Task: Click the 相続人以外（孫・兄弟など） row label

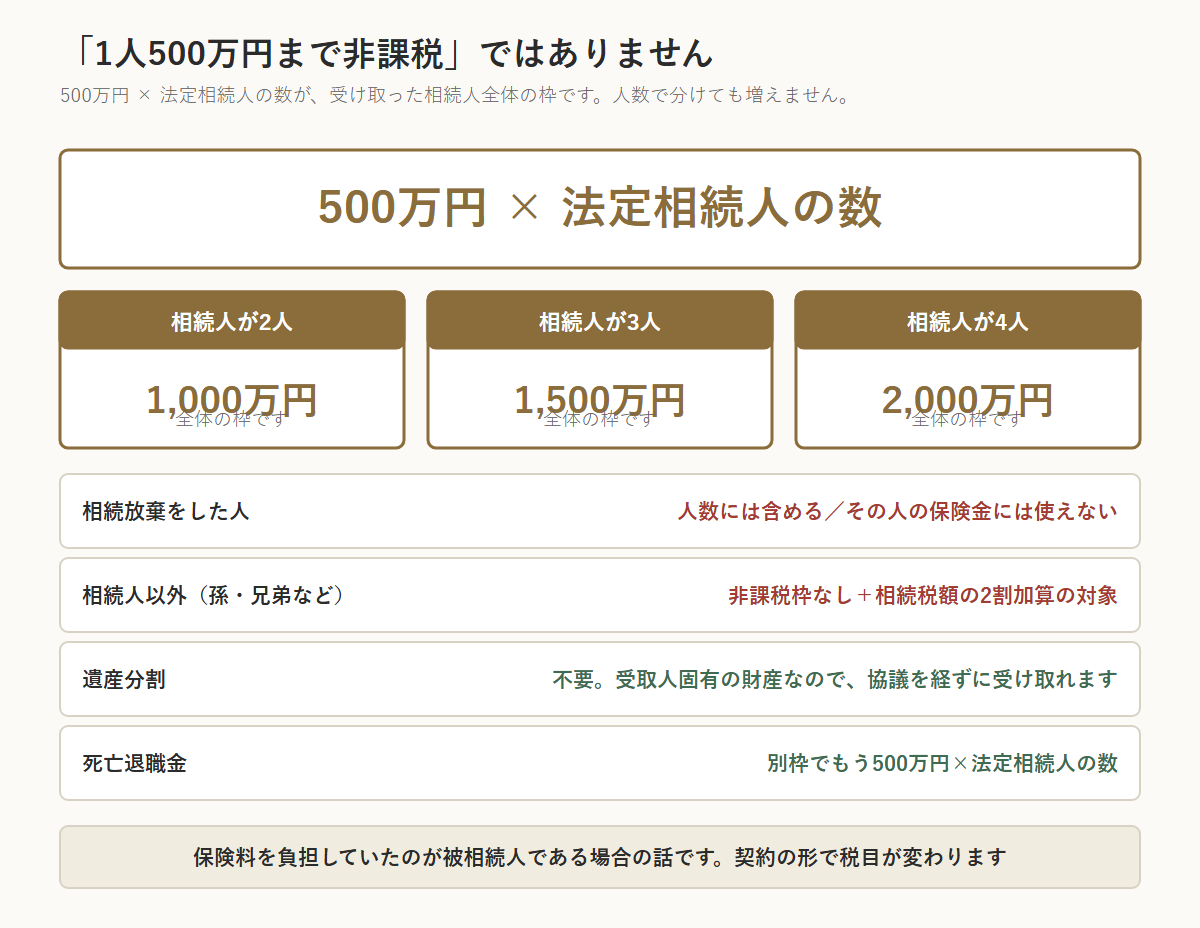Action: [x=213, y=595]
